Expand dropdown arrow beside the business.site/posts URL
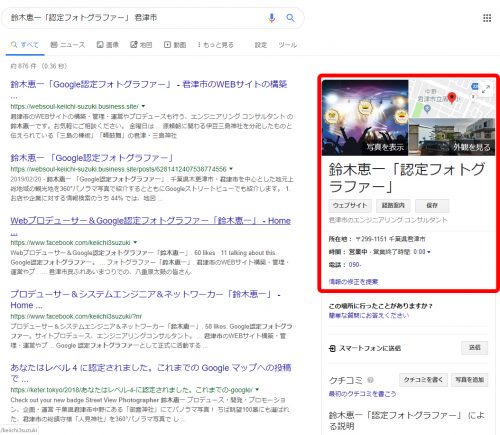The width and height of the screenshot is (500, 435). pos(231,169)
